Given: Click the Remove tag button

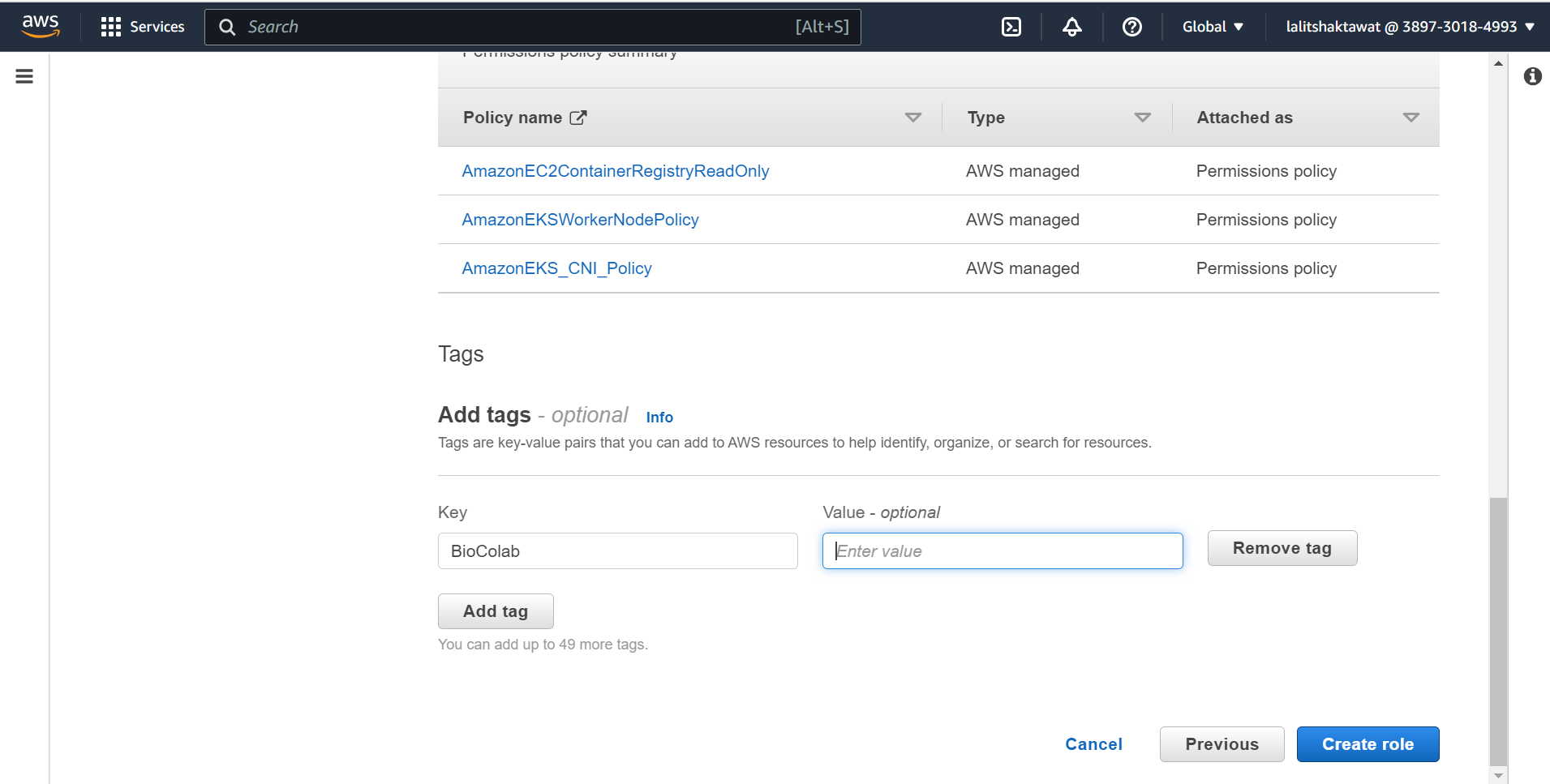Looking at the screenshot, I should point(1282,548).
